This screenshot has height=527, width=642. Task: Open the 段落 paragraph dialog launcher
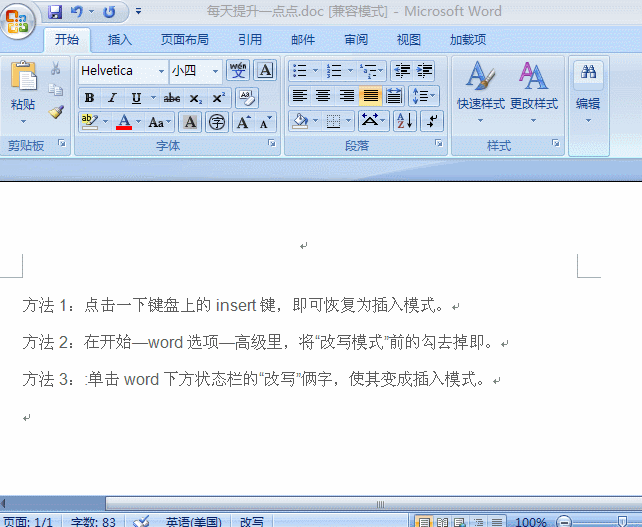(x=439, y=143)
